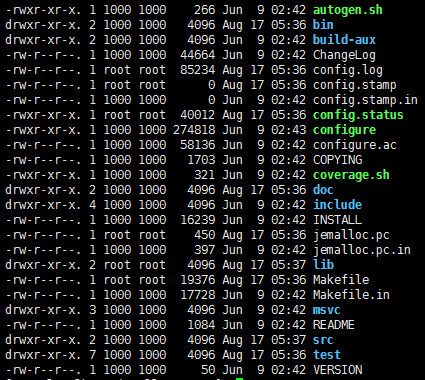Select the Makefile file name

pos(341,280)
